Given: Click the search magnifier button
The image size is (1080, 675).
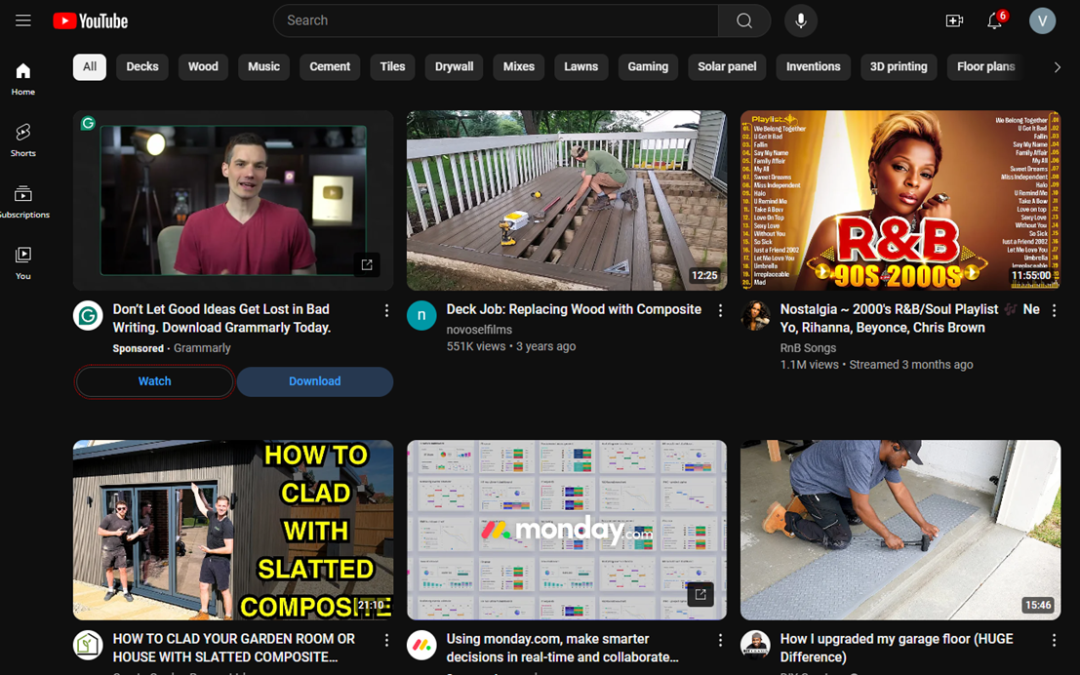Looking at the screenshot, I should coord(744,21).
